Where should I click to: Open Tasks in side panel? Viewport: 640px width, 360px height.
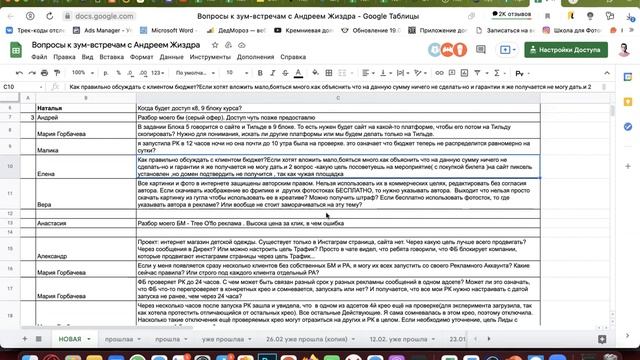628,127
